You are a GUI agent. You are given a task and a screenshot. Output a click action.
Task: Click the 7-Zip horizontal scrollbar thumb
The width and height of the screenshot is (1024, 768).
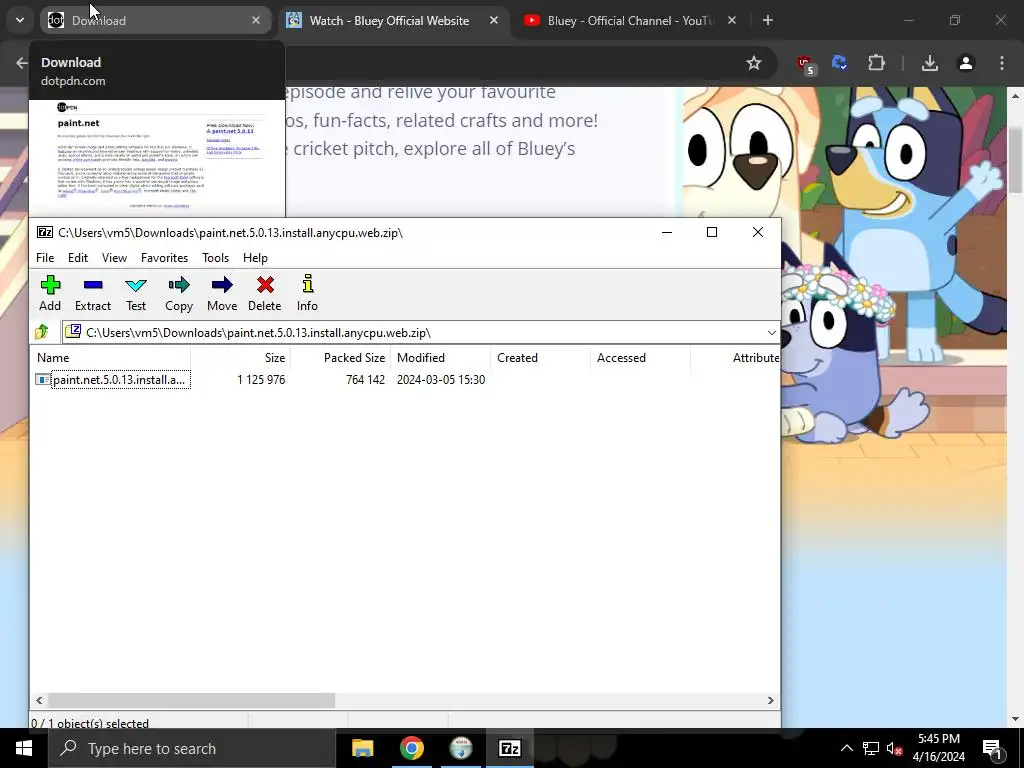coord(191,700)
